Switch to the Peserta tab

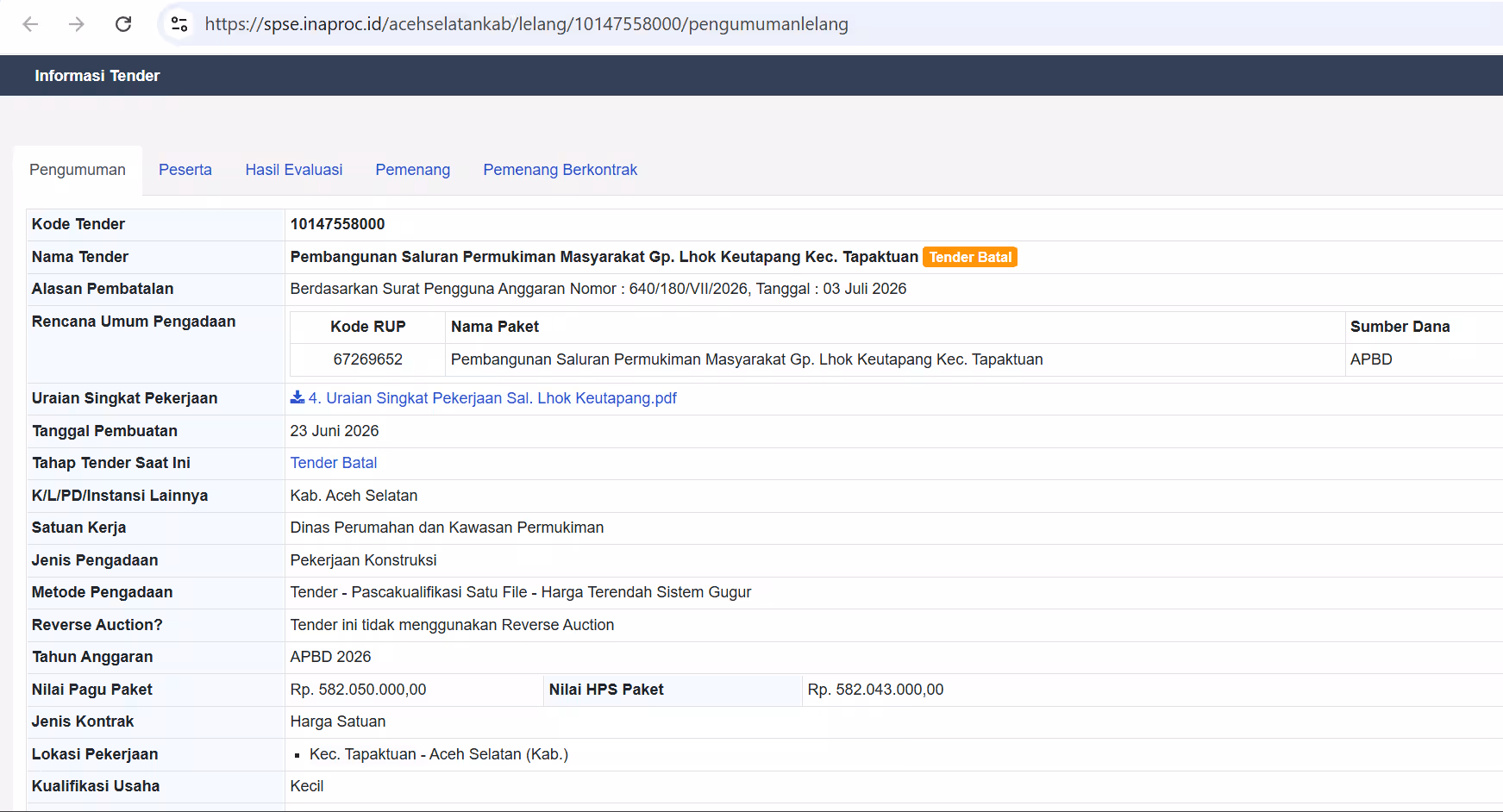185,170
